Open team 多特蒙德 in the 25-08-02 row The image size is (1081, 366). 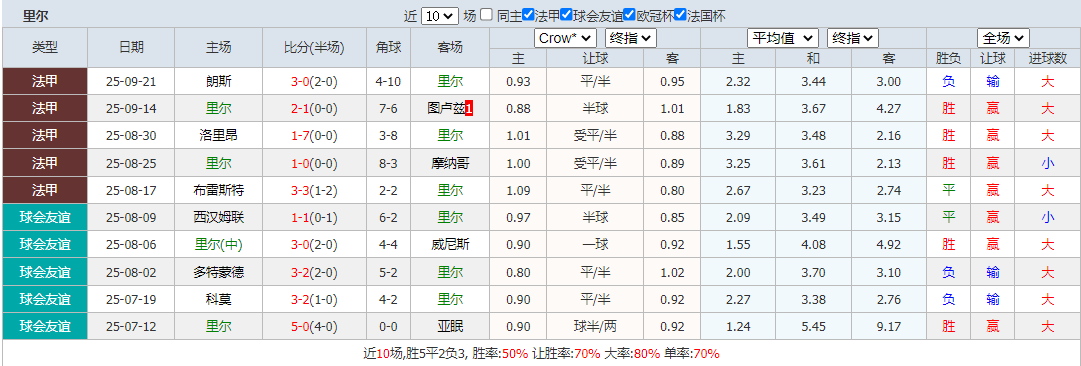point(219,272)
